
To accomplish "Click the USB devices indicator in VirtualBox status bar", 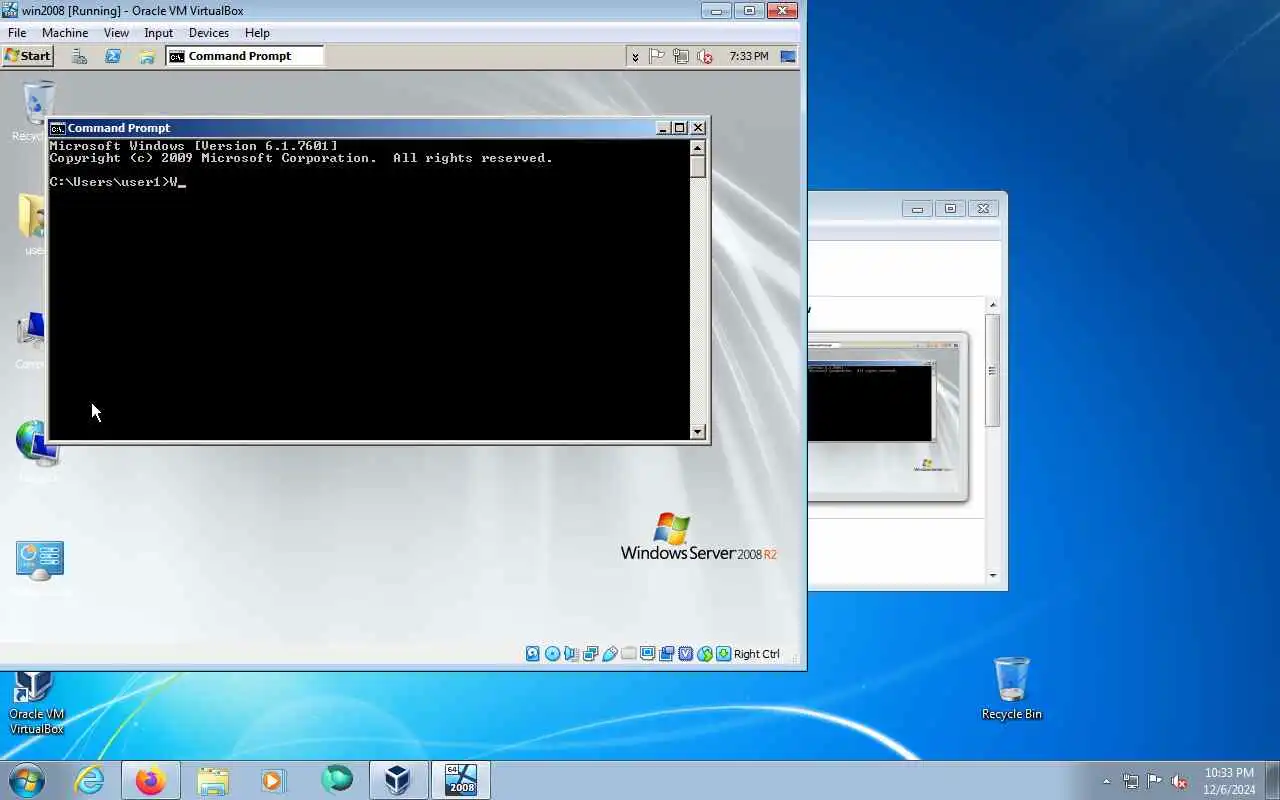I will click(x=609, y=654).
